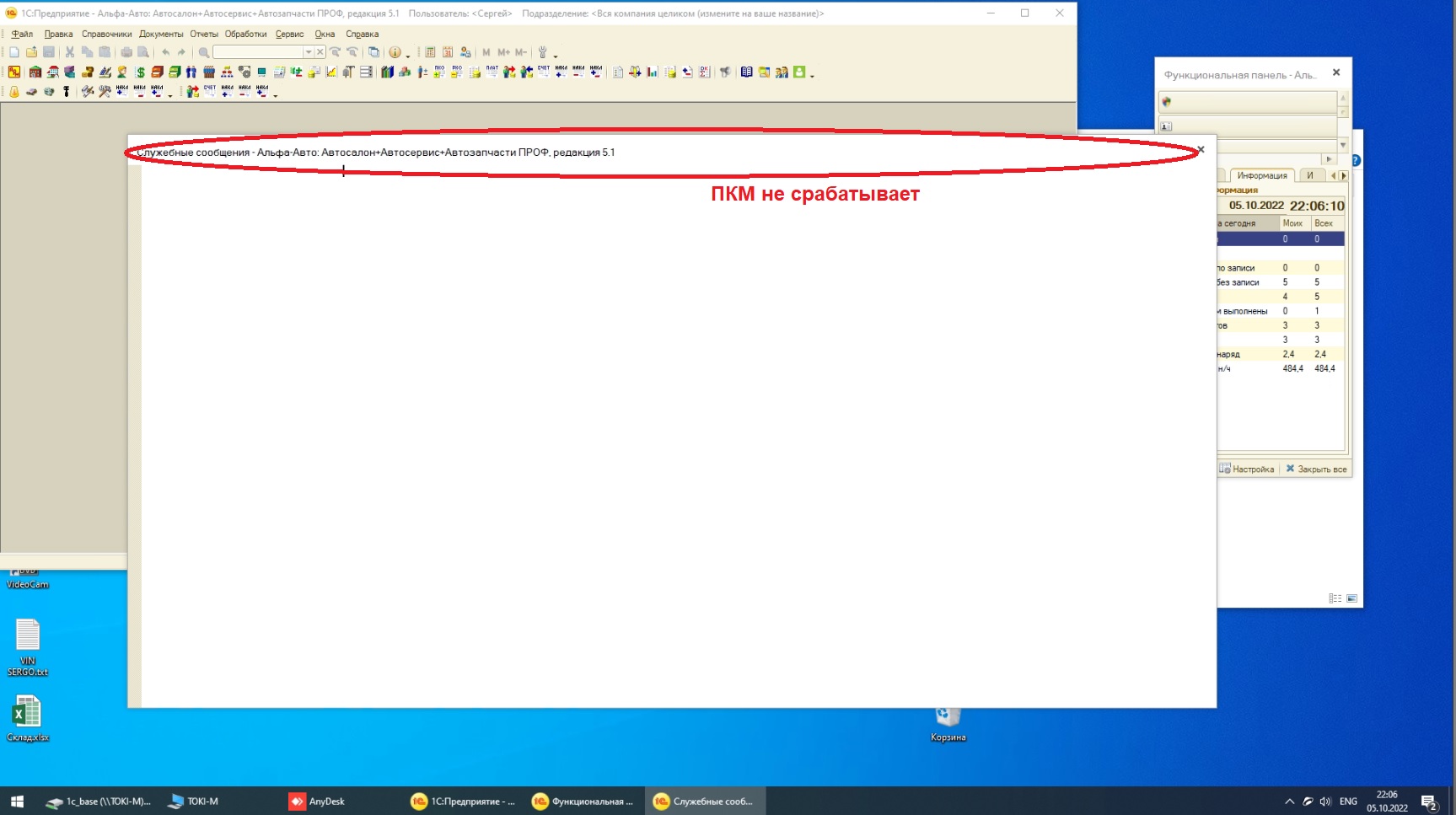Expand the arrow next to the info icon

[408, 55]
